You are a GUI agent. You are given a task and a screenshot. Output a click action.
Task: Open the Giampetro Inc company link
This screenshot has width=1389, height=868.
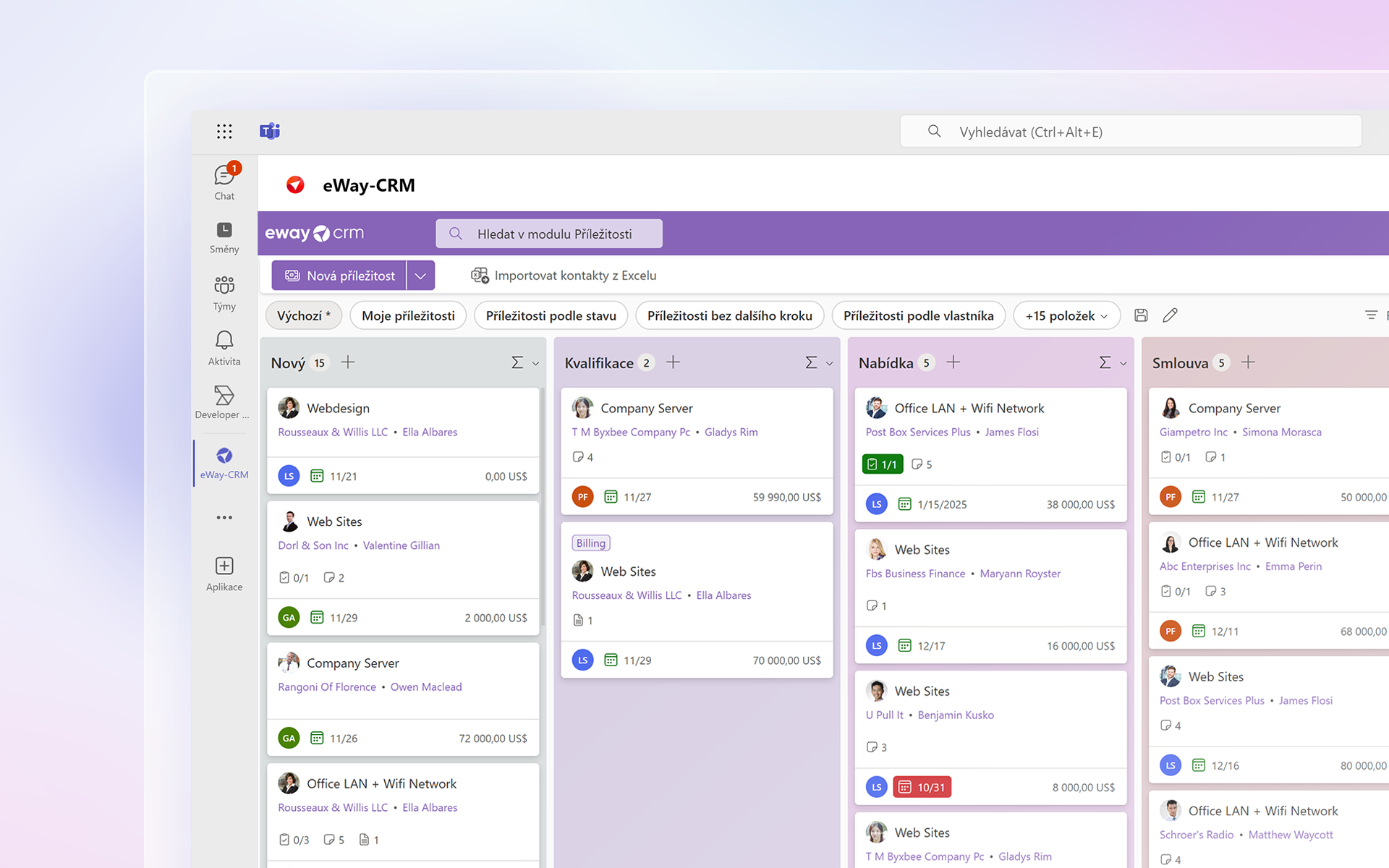[1194, 432]
